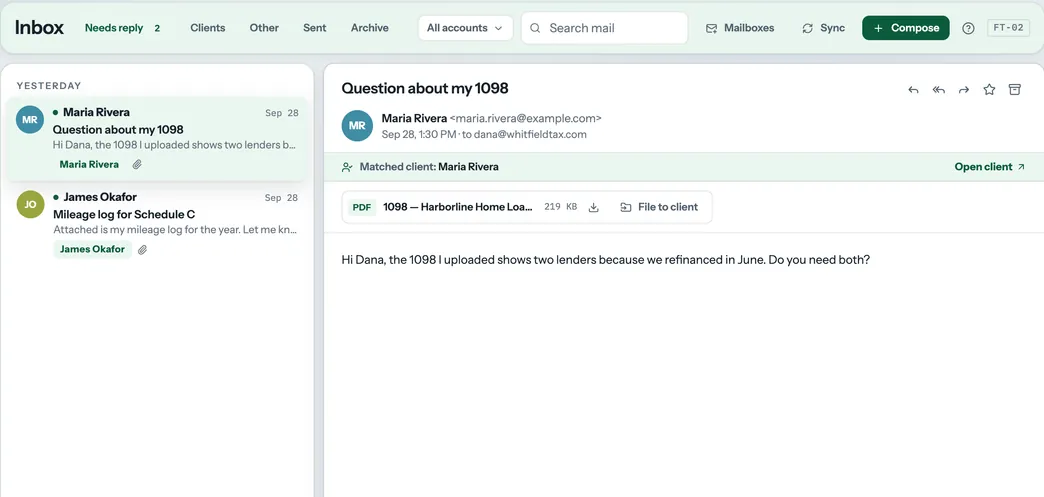This screenshot has width=1044, height=497.
Task: Star the Question about my 1098 email
Action: click(x=989, y=89)
